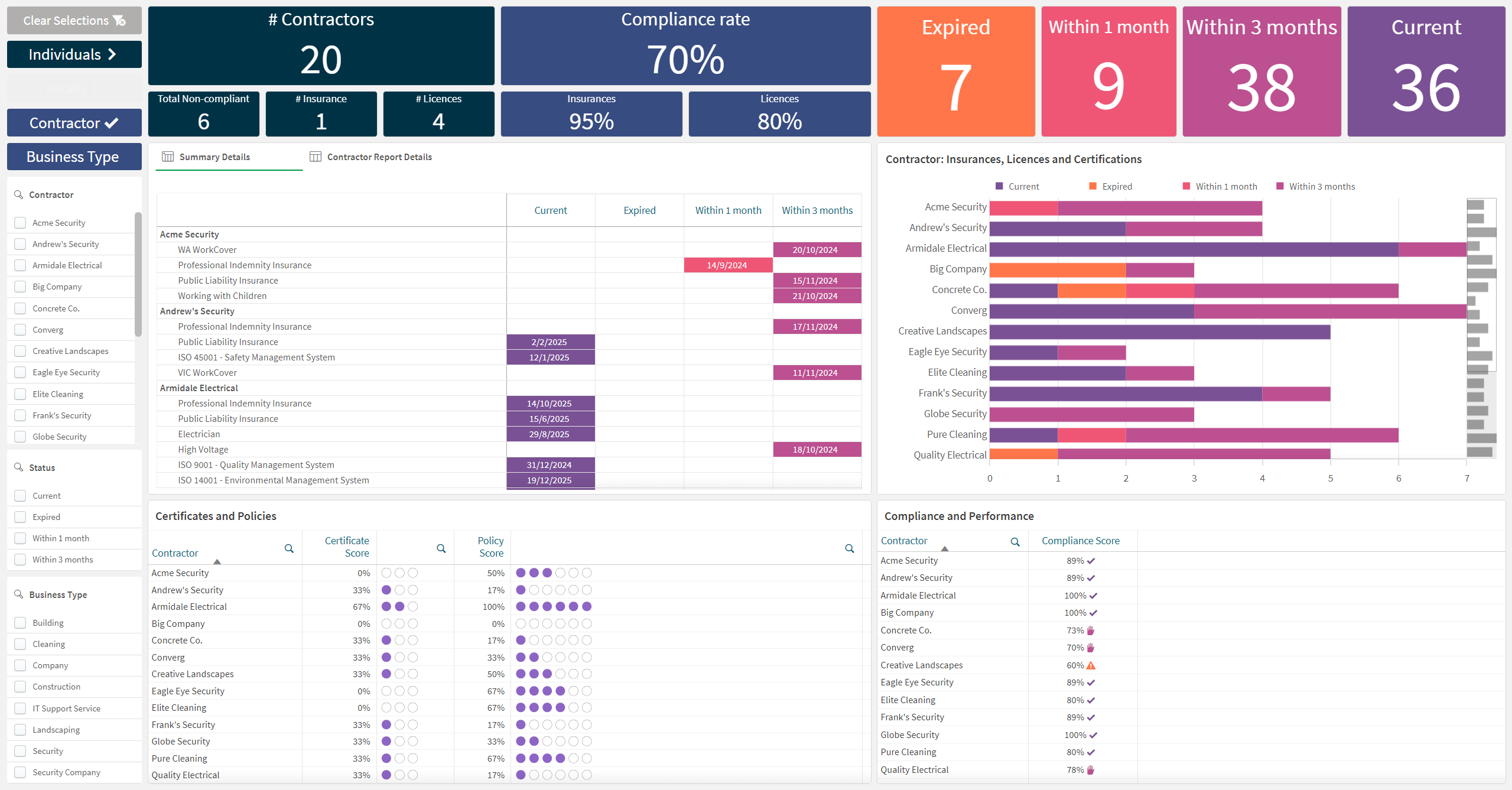Open the Individuals chevron button
1512x790 pixels.
[x=74, y=54]
